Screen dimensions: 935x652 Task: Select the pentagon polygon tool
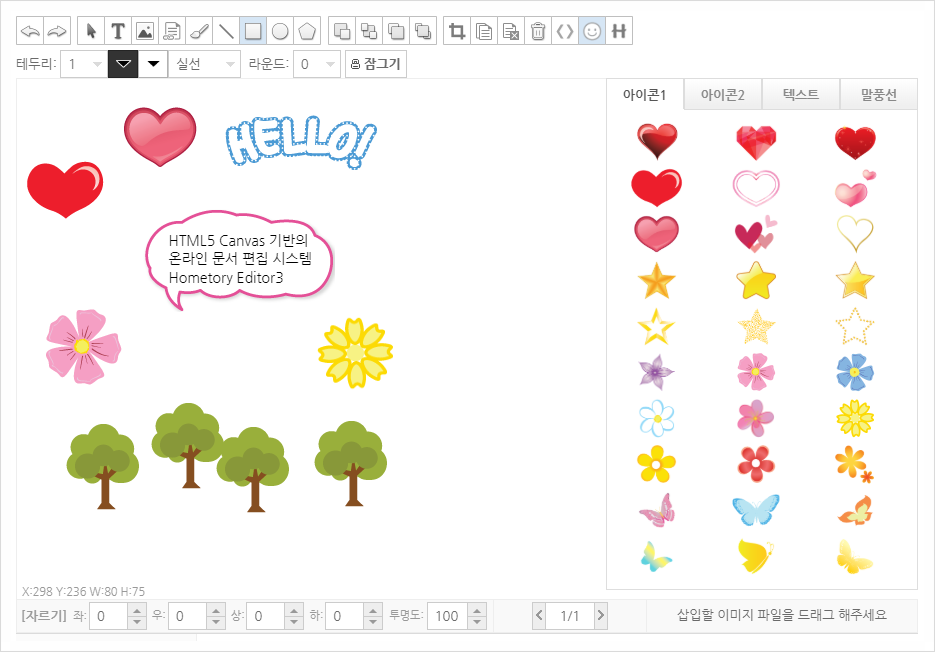point(306,31)
